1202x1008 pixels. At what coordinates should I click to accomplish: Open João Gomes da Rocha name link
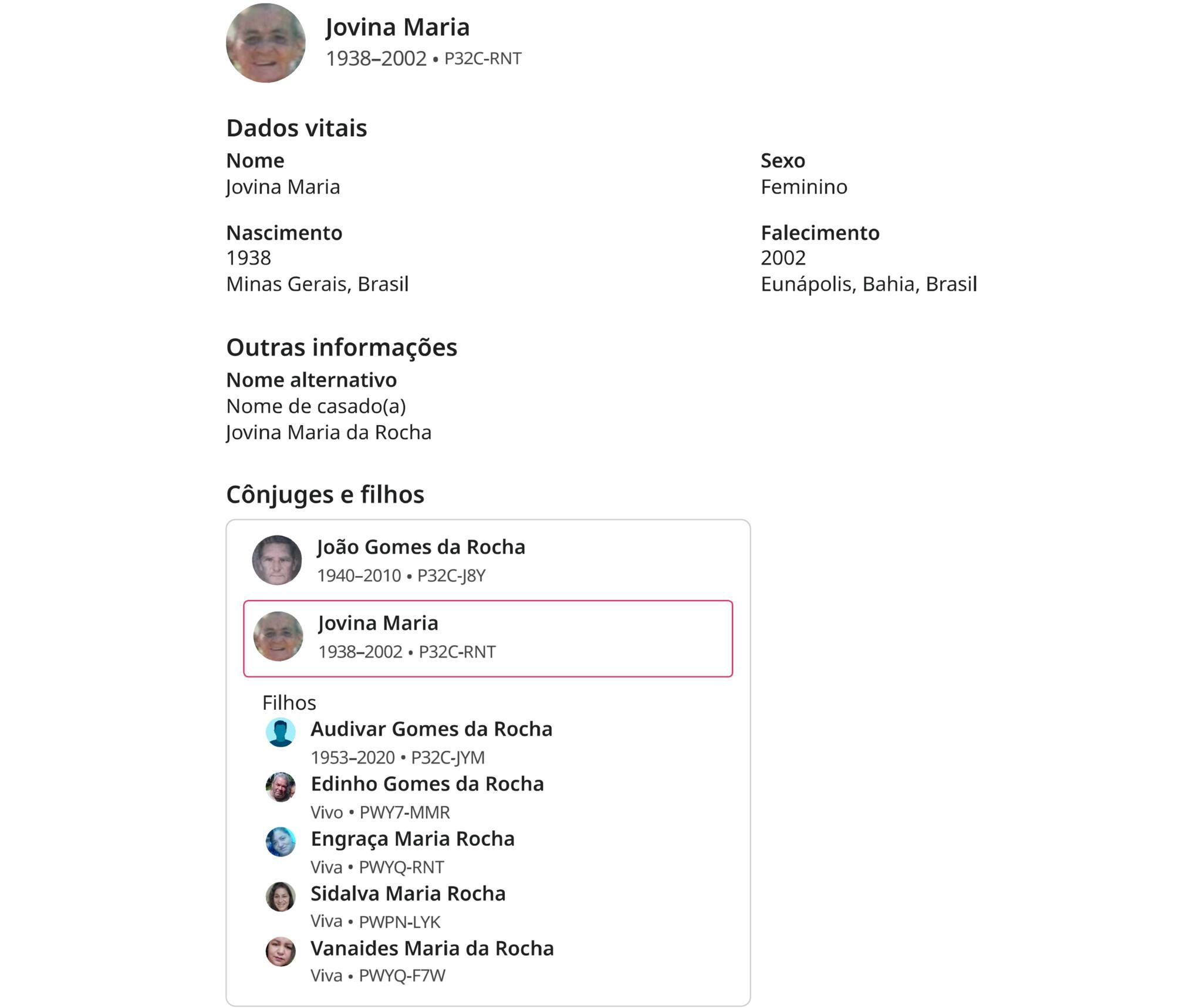coord(421,547)
